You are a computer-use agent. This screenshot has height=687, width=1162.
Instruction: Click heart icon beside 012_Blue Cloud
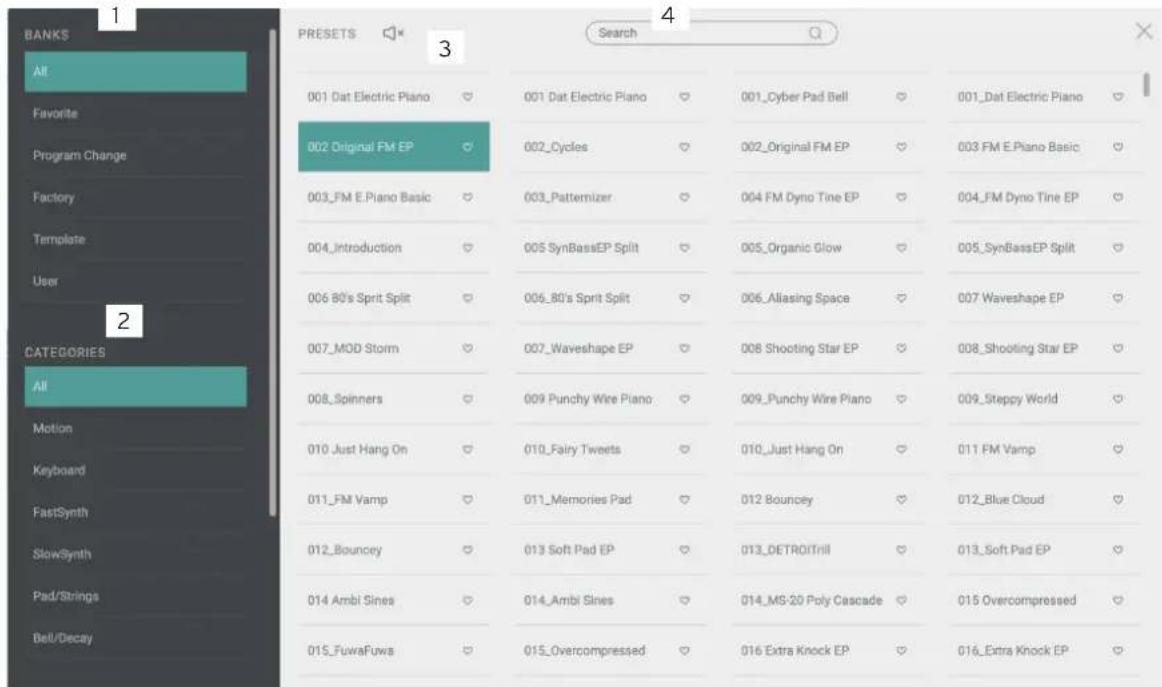(1118, 500)
